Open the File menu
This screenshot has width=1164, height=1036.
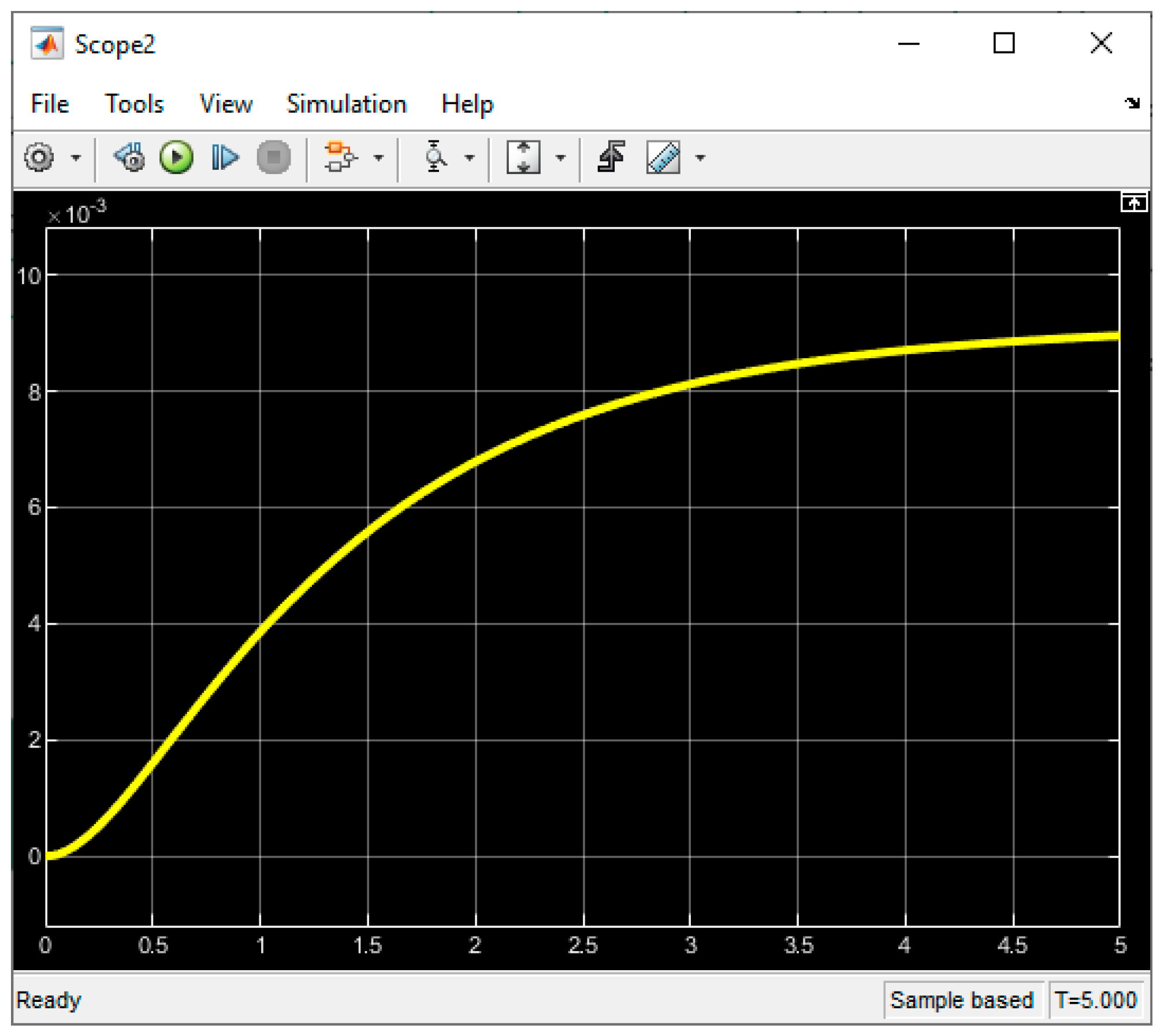point(50,105)
